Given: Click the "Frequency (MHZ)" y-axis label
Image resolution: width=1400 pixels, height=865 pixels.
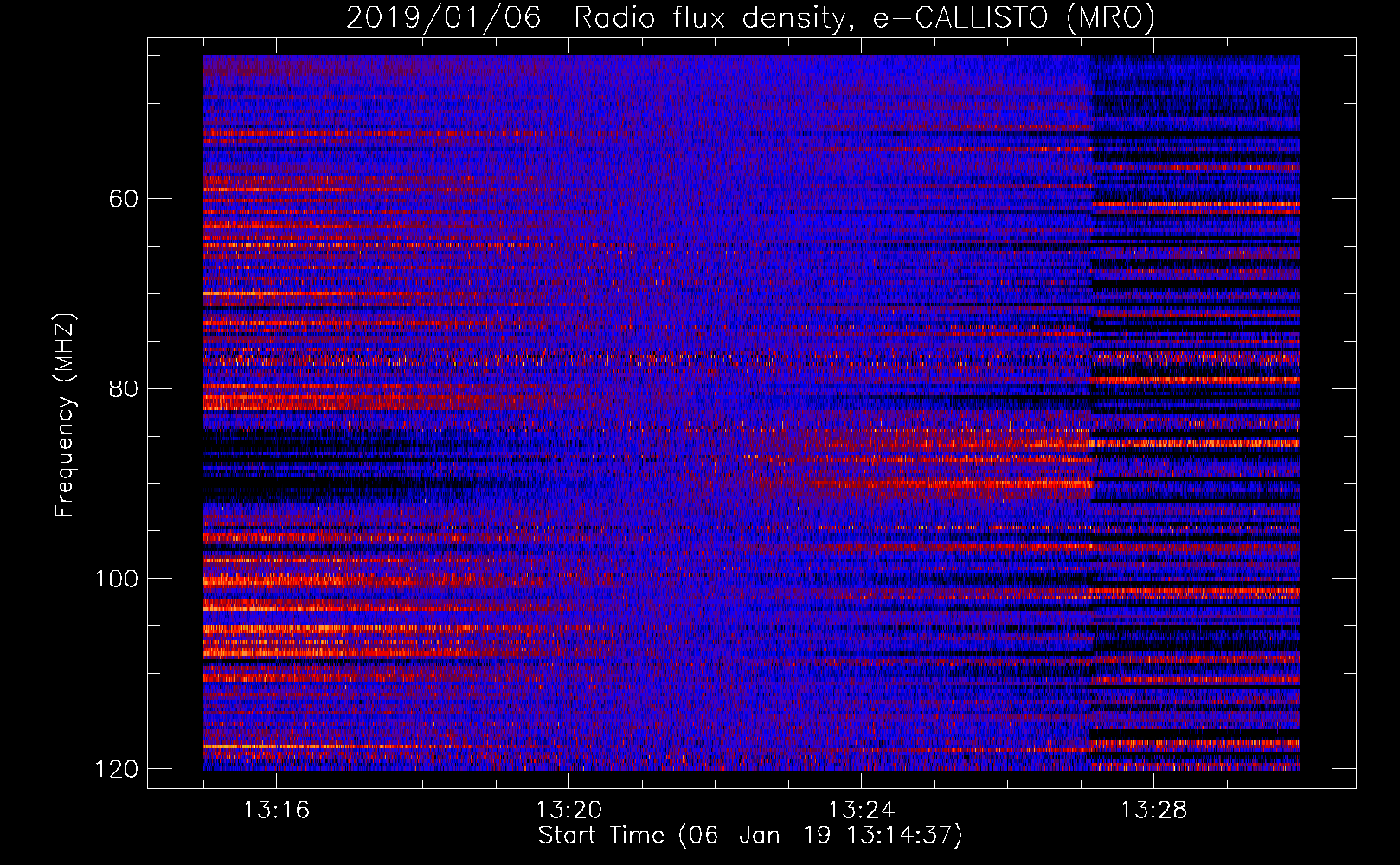Looking at the screenshot, I should click(x=65, y=415).
